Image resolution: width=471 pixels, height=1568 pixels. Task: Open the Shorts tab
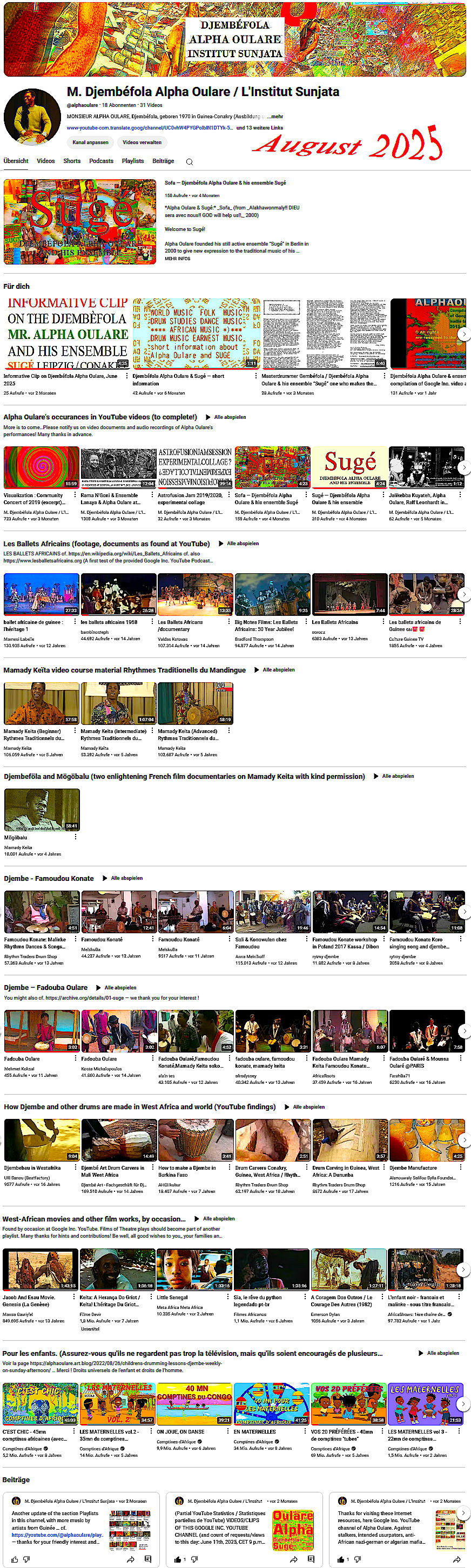[x=72, y=161]
